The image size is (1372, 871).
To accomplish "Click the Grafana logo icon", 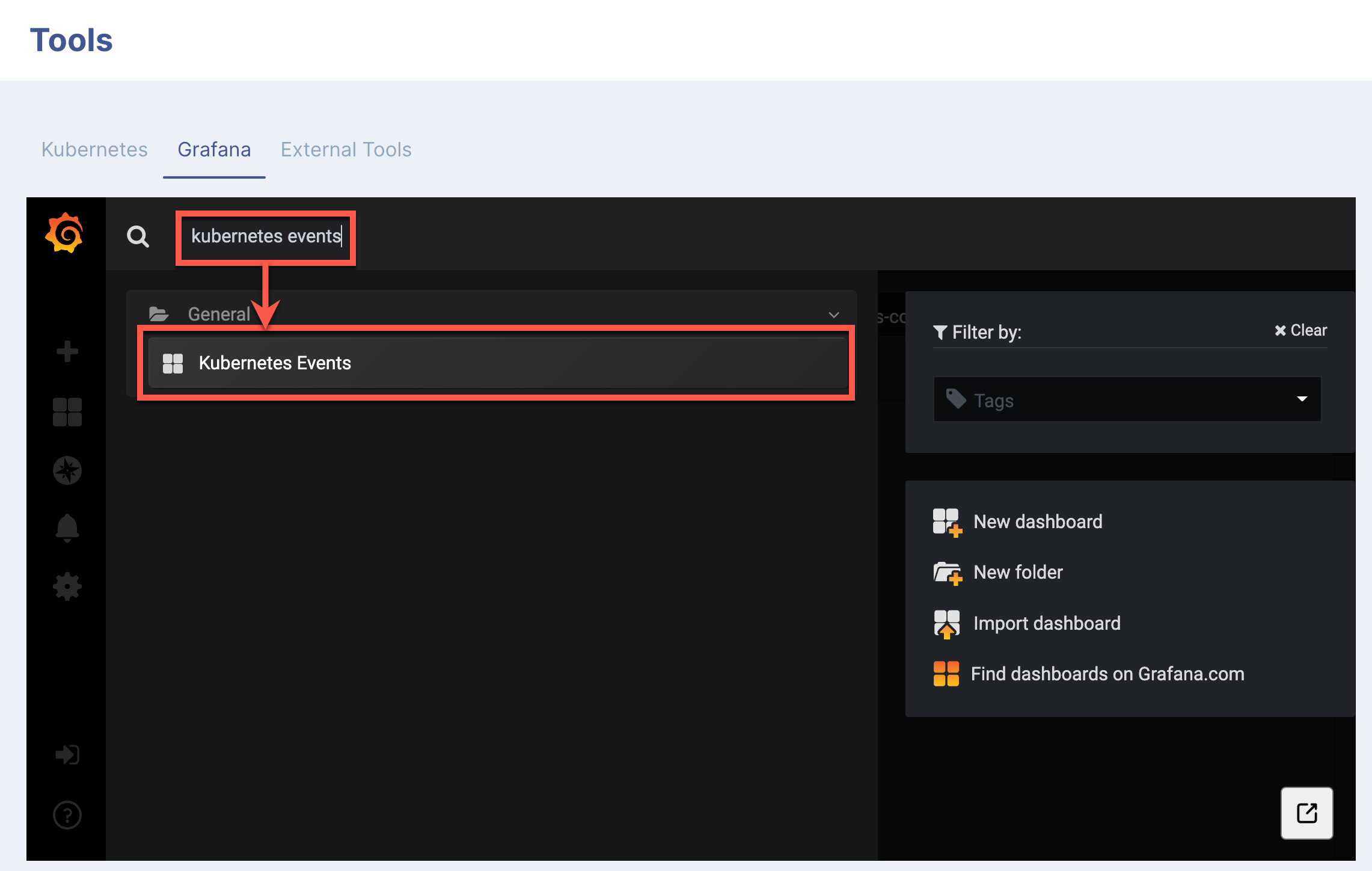I will [x=65, y=234].
